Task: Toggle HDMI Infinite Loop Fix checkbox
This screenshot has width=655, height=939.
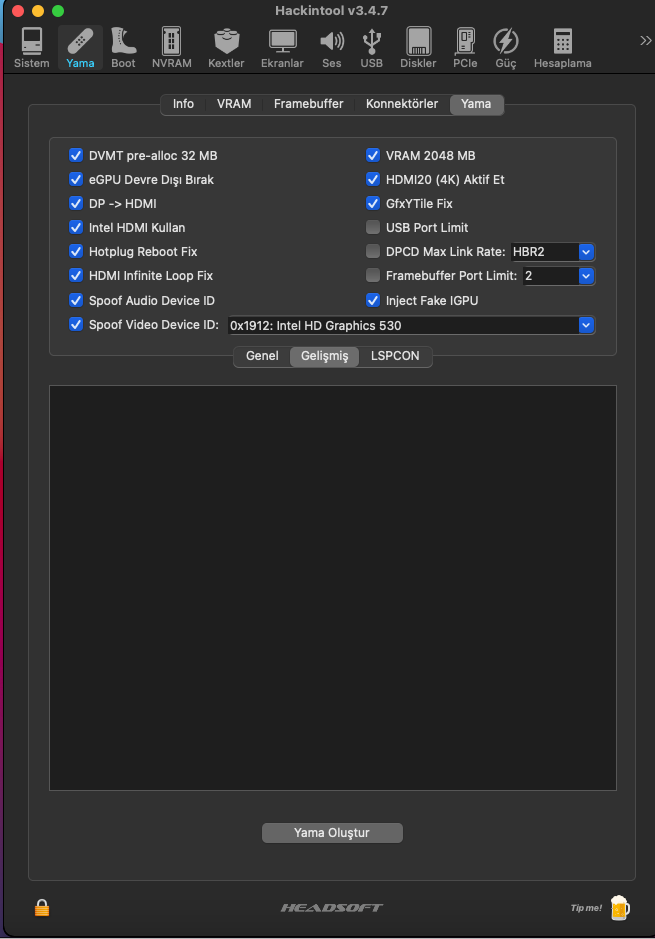Action: tap(76, 275)
